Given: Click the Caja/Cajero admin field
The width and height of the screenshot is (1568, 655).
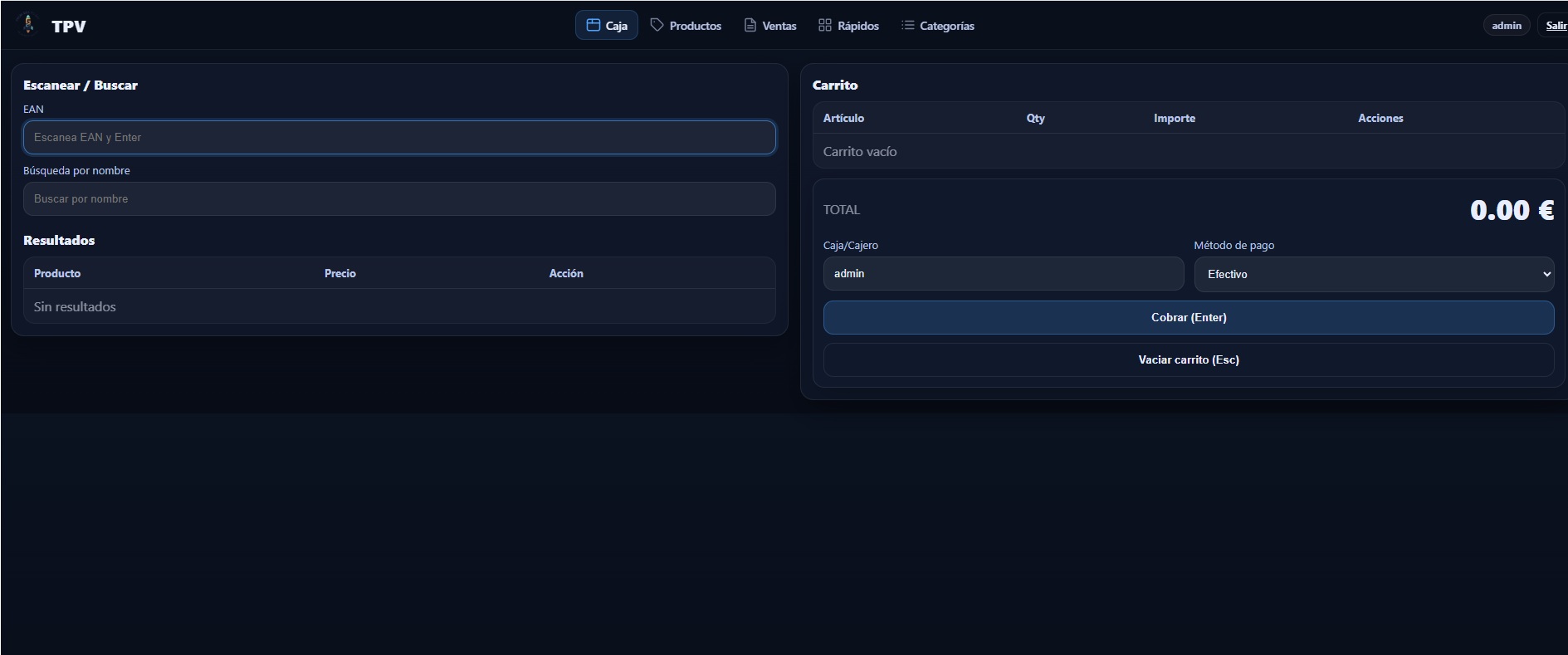Looking at the screenshot, I should pyautogui.click(x=1003, y=273).
